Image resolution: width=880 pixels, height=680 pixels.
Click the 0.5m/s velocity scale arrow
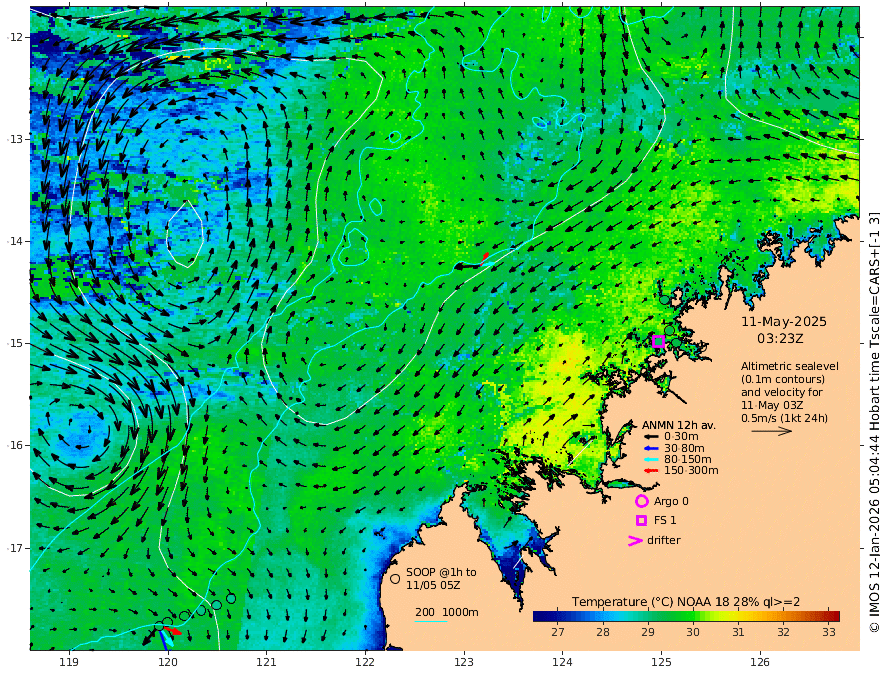coord(772,431)
